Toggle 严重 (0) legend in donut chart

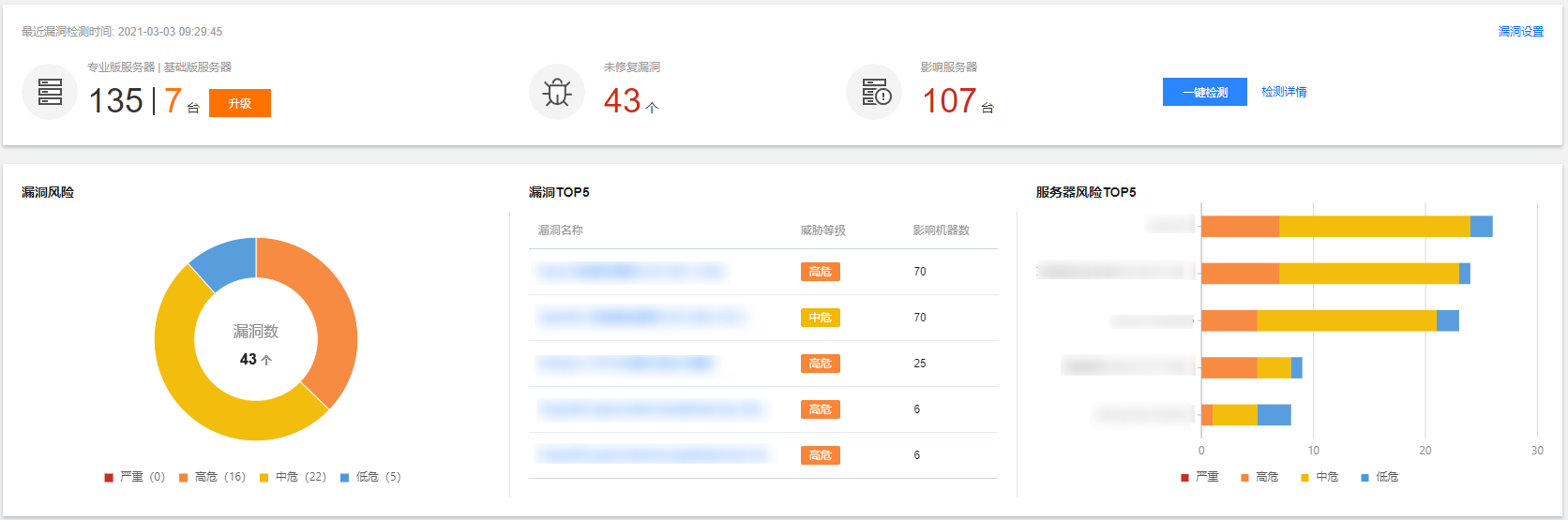tap(135, 477)
